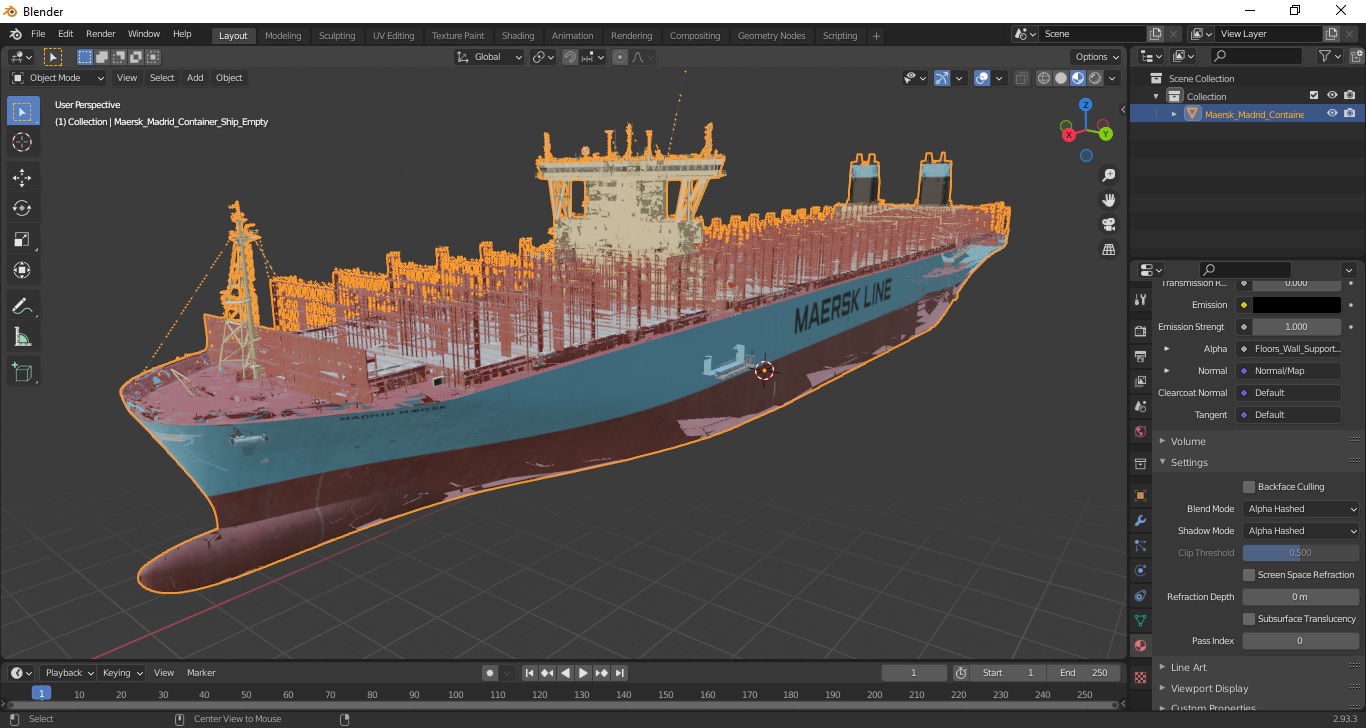Open the Output properties tab
1366x728 pixels.
1140,356
